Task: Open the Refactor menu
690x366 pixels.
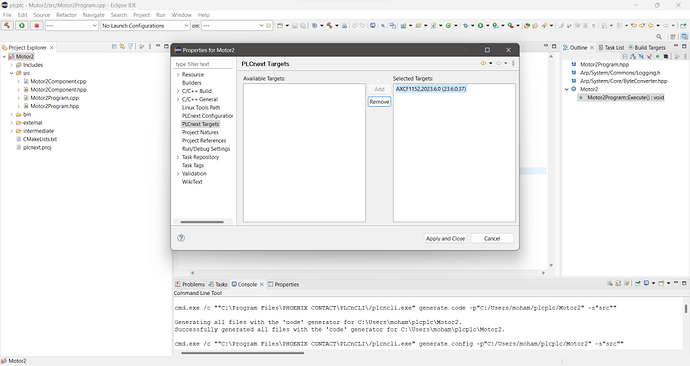Action: tap(66, 15)
